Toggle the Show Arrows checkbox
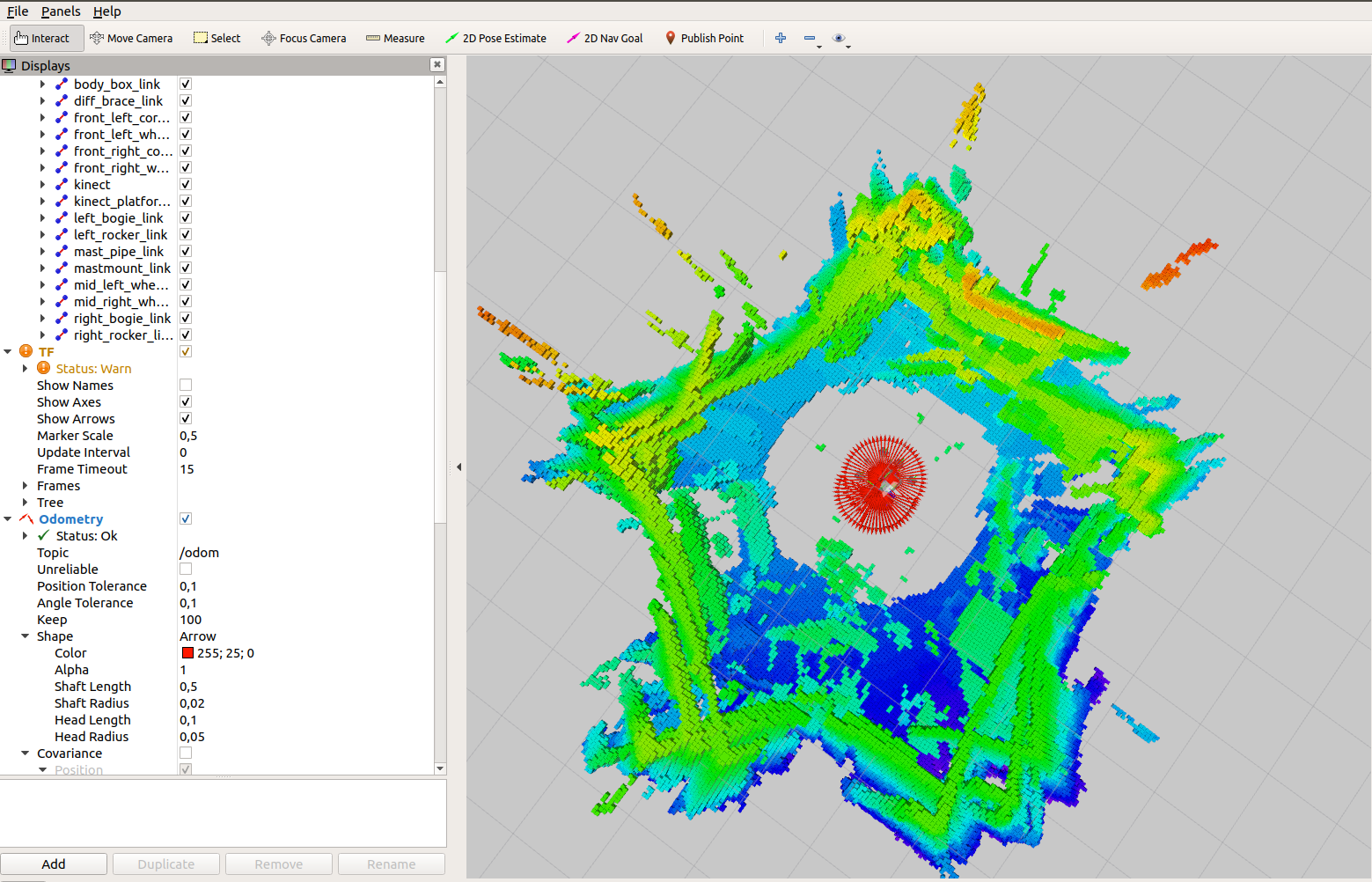 point(186,418)
